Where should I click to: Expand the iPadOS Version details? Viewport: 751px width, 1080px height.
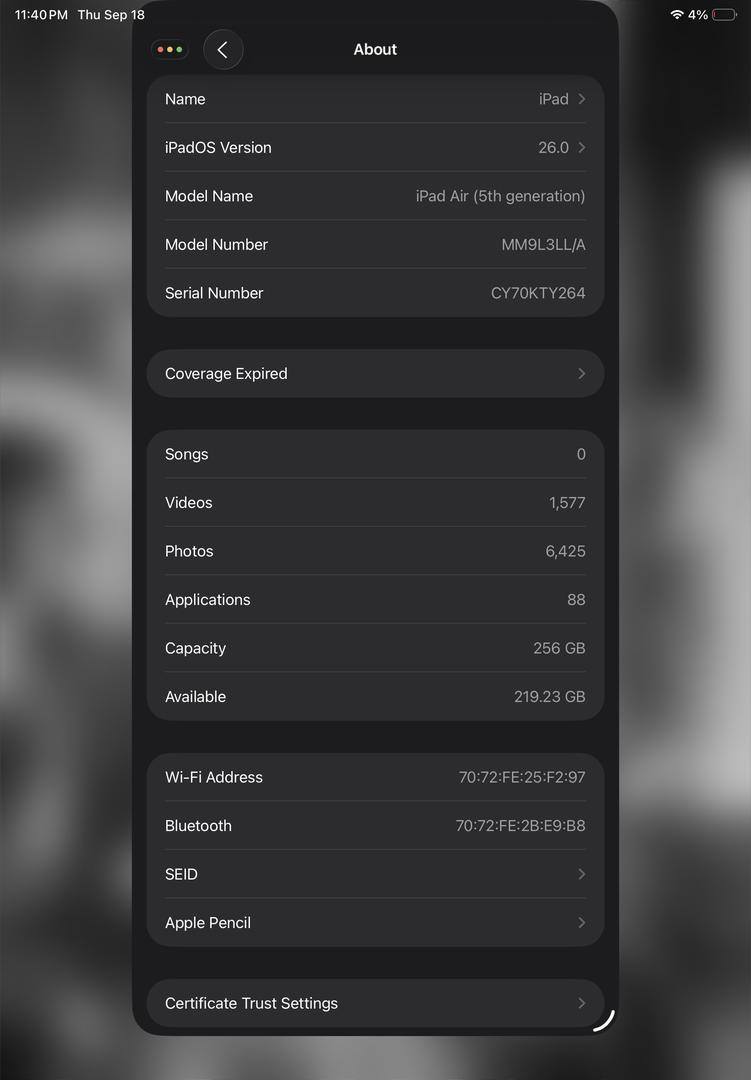pyautogui.click(x=376, y=147)
